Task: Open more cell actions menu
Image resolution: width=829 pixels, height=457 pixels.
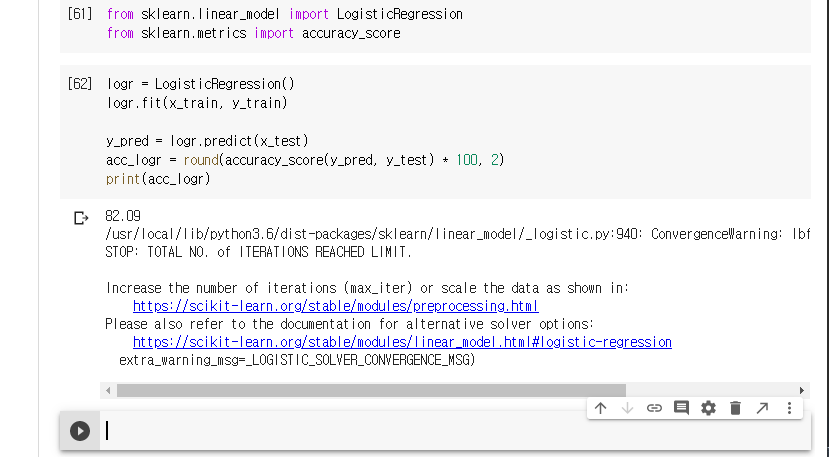Action: pyautogui.click(x=789, y=408)
